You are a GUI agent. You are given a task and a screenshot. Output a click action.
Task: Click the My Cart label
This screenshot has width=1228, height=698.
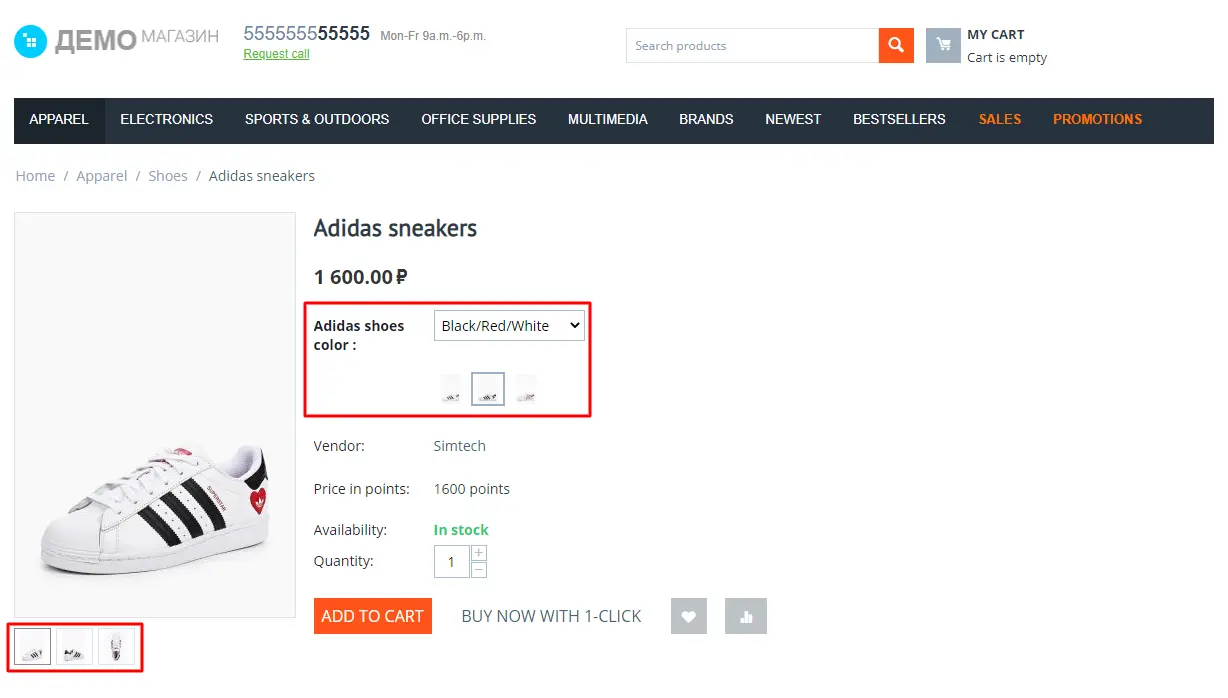996,34
